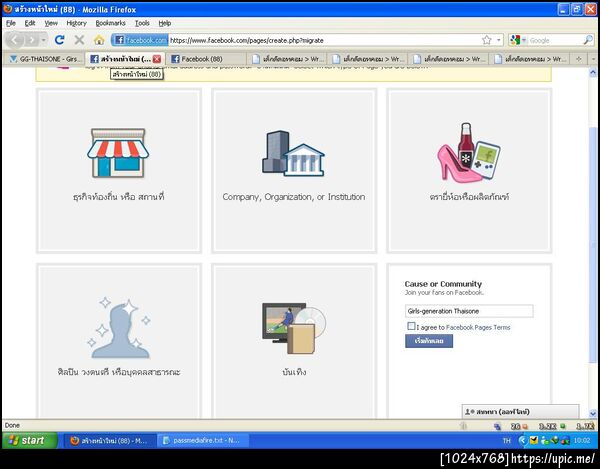Image resolution: width=600 pixels, height=469 pixels.
Task: Switch to the Facebook (88) tab
Action: pyautogui.click(x=205, y=59)
